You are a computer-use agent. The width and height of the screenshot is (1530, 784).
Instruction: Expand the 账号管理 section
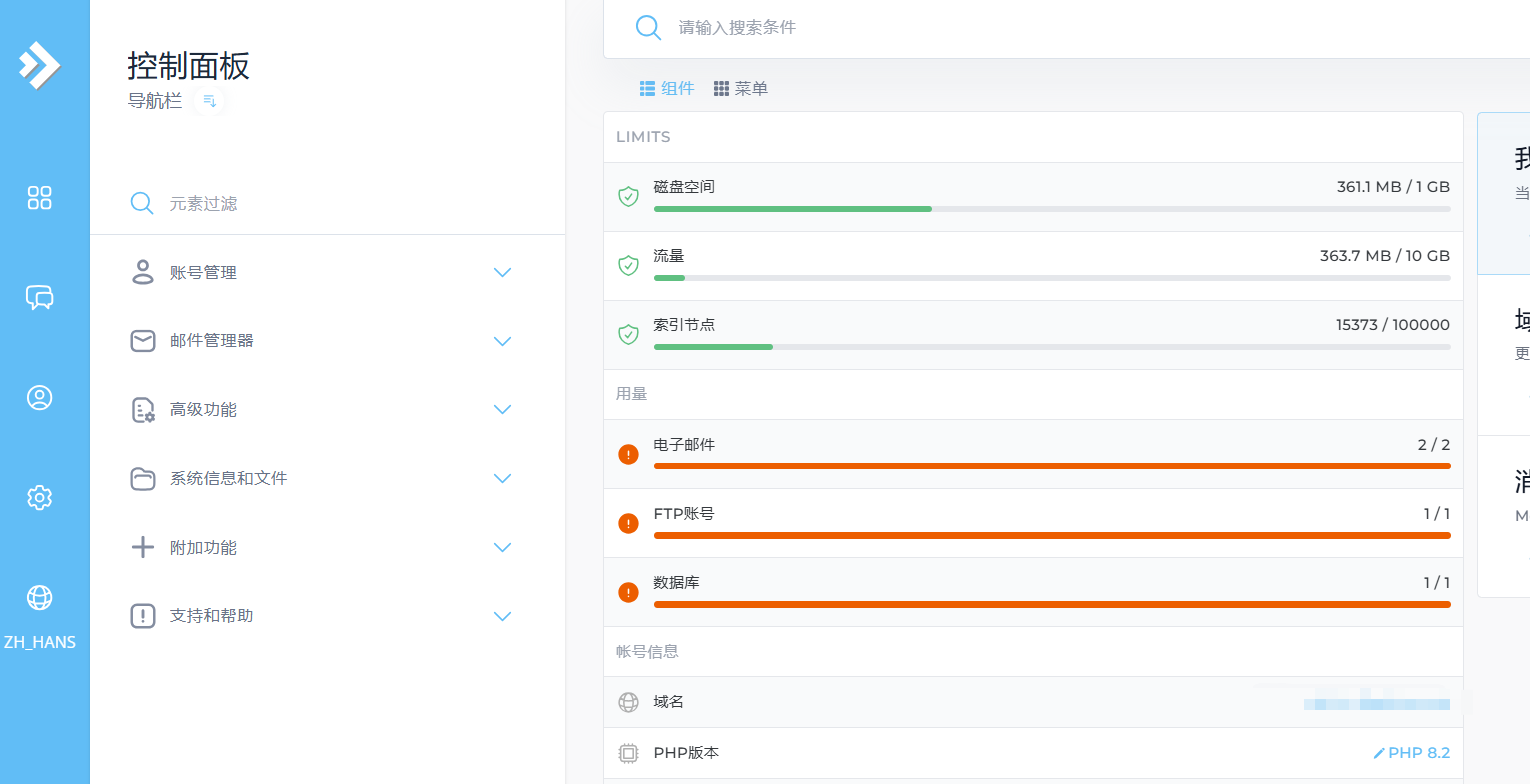[502, 272]
